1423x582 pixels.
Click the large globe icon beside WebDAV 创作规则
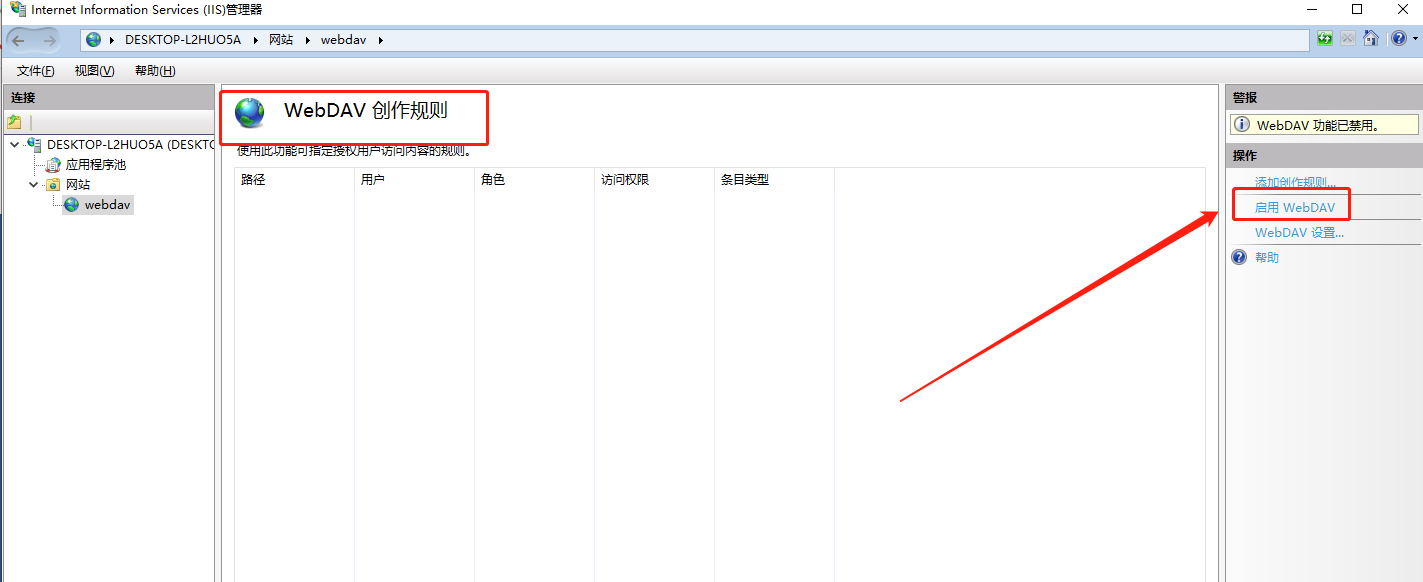tap(250, 112)
